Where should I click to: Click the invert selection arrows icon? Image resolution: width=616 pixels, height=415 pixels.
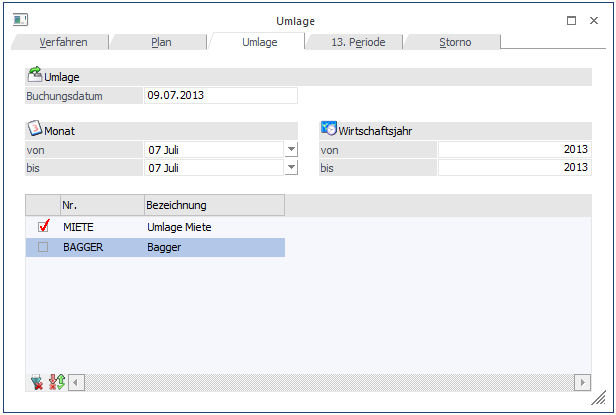pyautogui.click(x=55, y=382)
